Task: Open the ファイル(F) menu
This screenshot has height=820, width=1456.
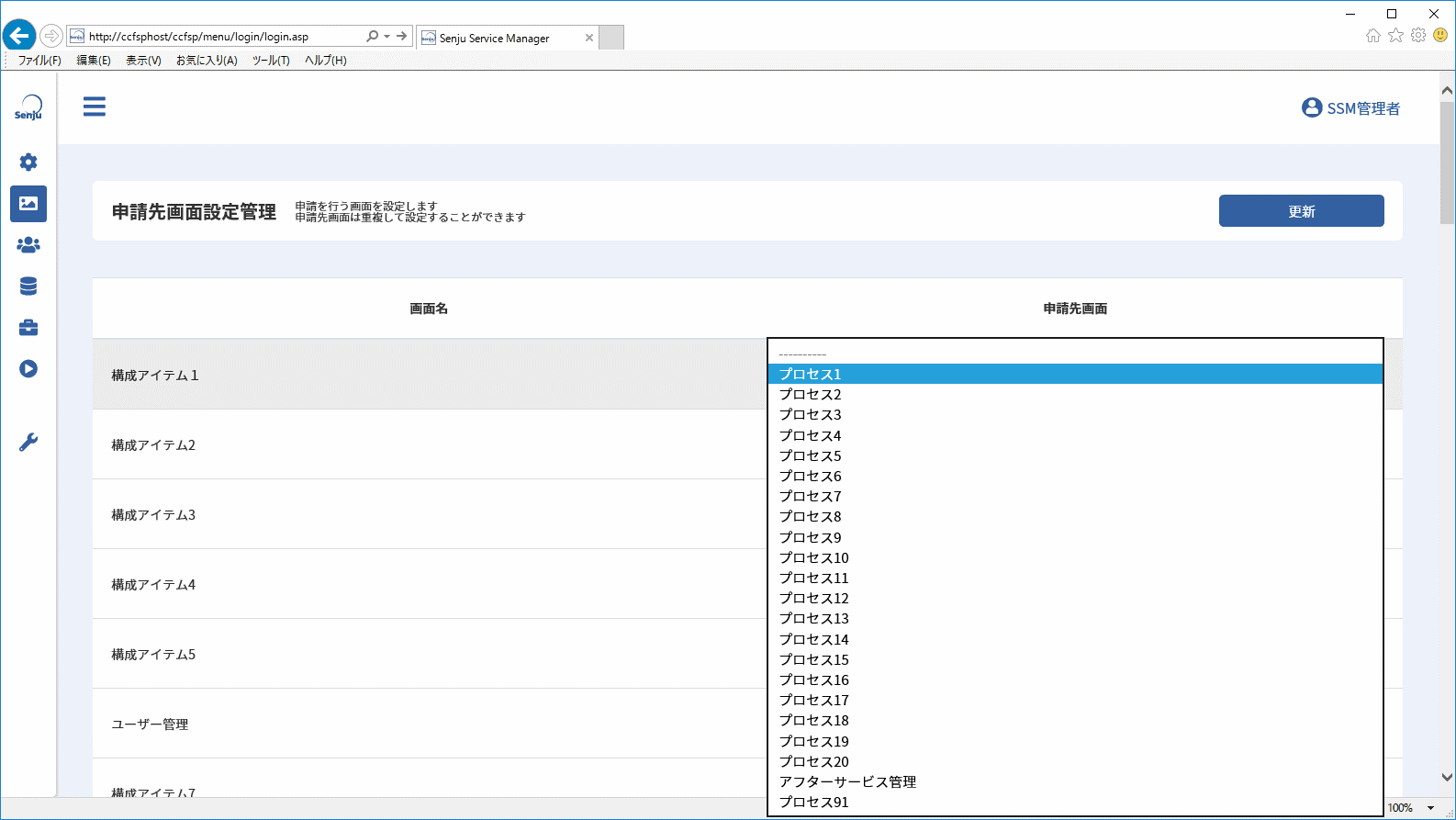Action: point(39,61)
